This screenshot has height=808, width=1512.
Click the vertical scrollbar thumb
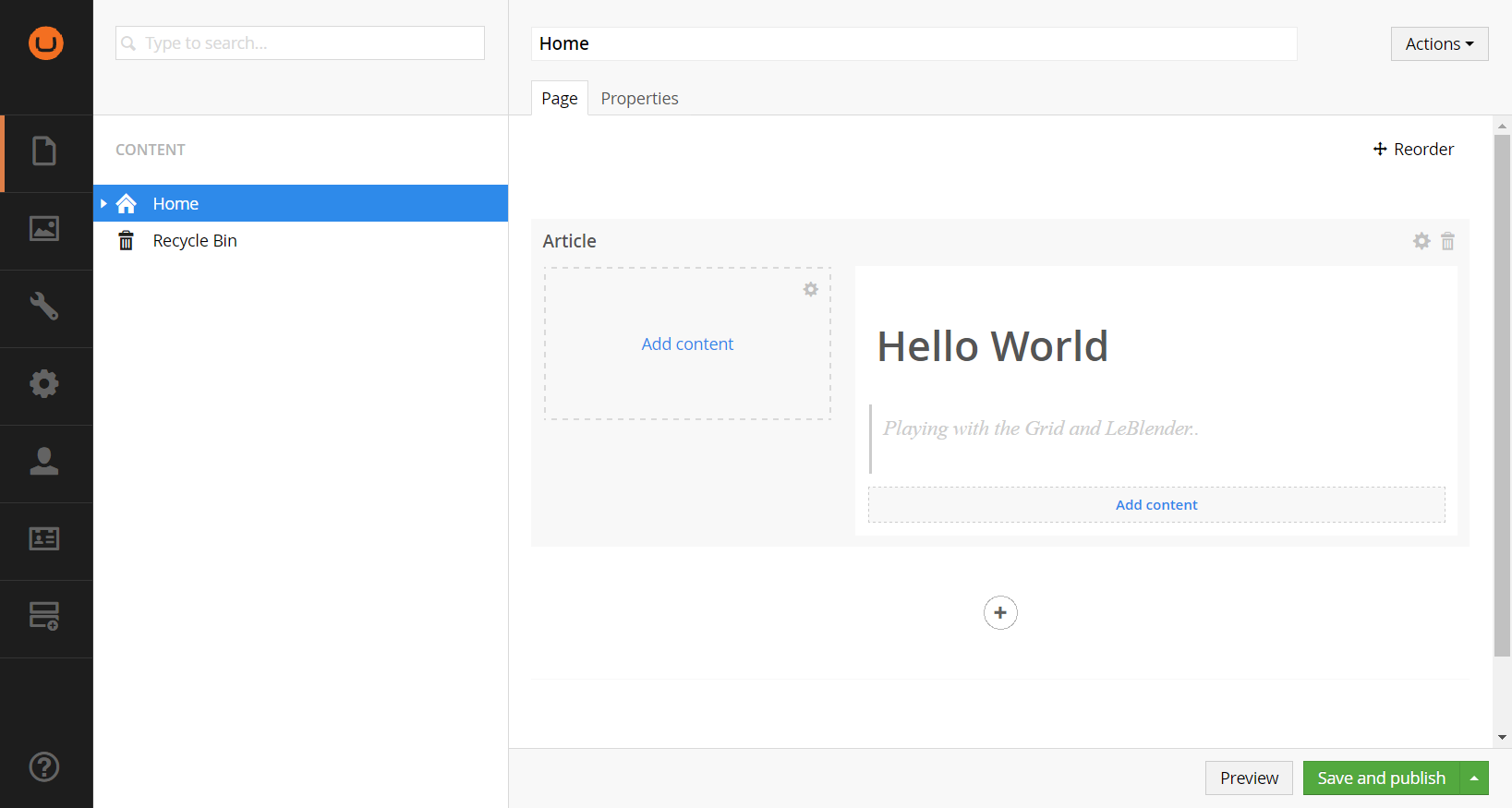point(1503,395)
